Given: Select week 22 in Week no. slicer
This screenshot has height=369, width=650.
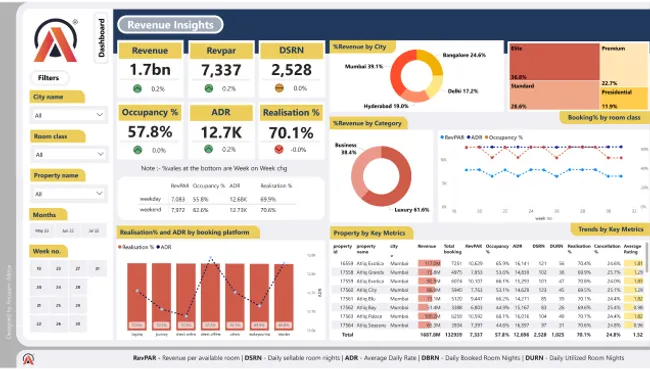Looking at the screenshot, I should (x=39, y=324).
